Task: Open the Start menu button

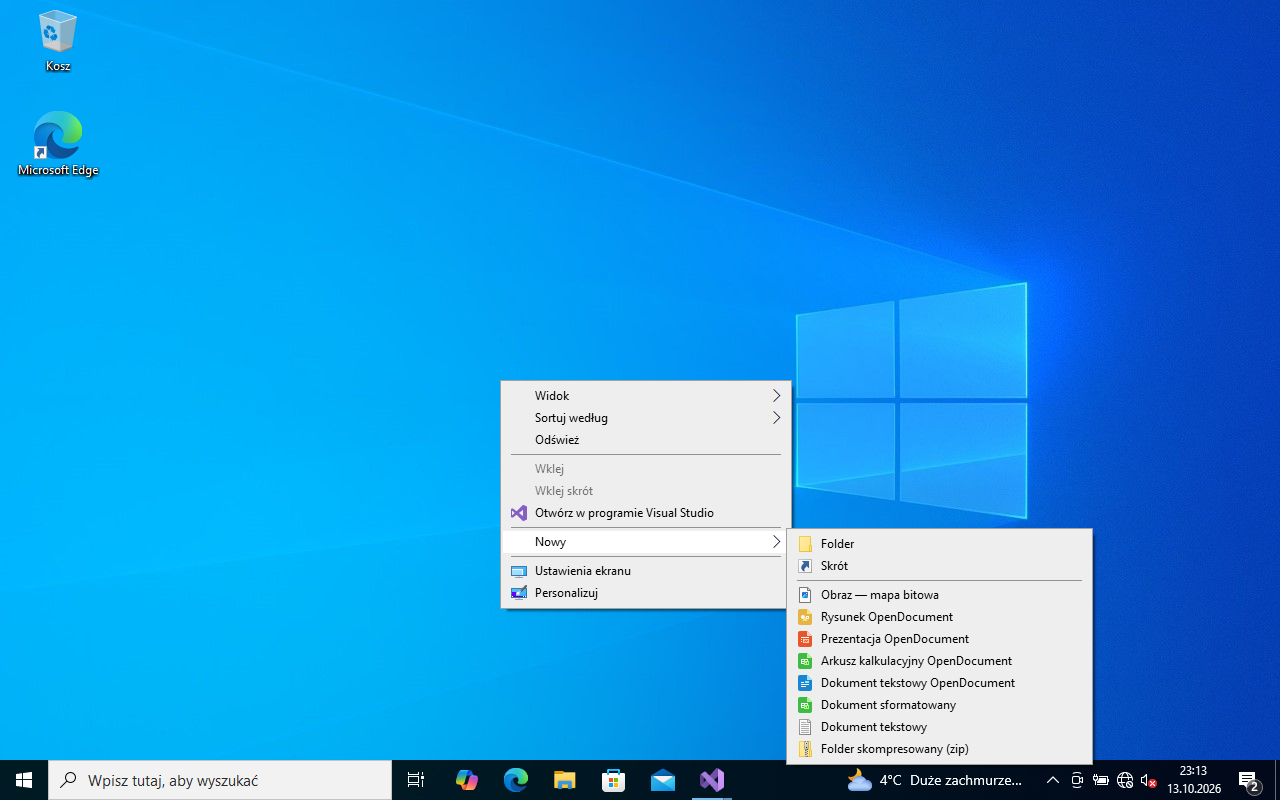Action: [24, 780]
